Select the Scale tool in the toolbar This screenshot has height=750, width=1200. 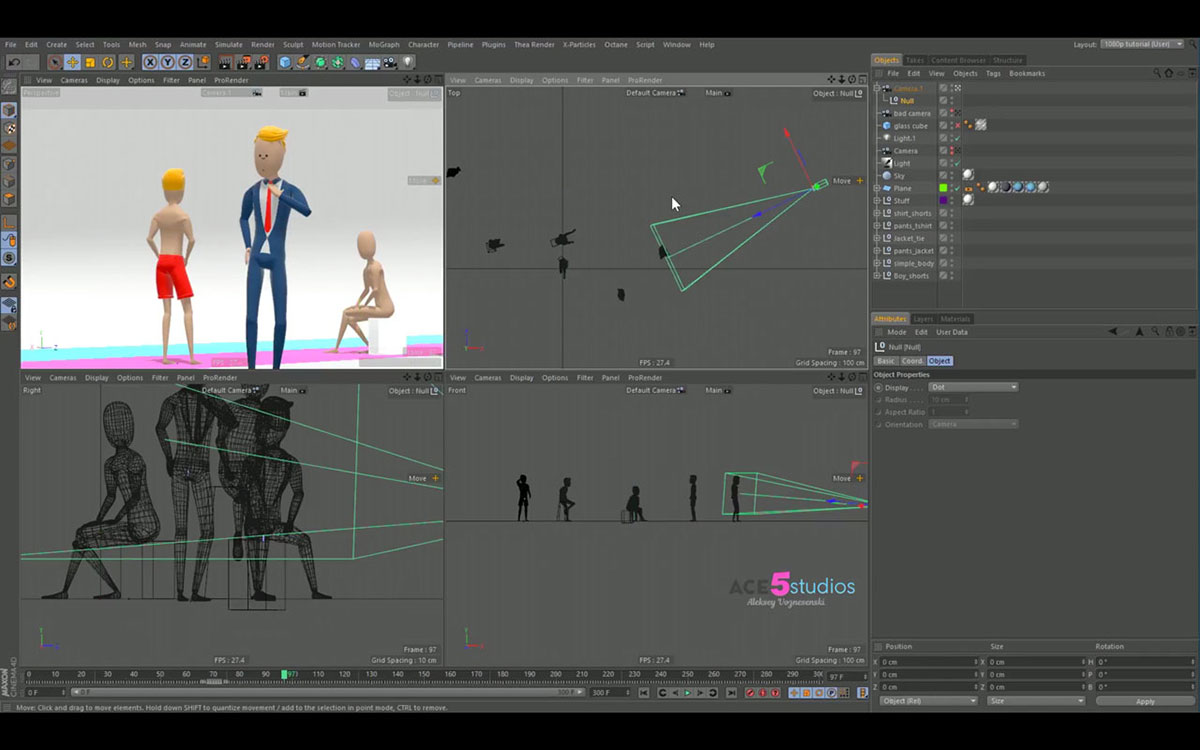pyautogui.click(x=89, y=62)
